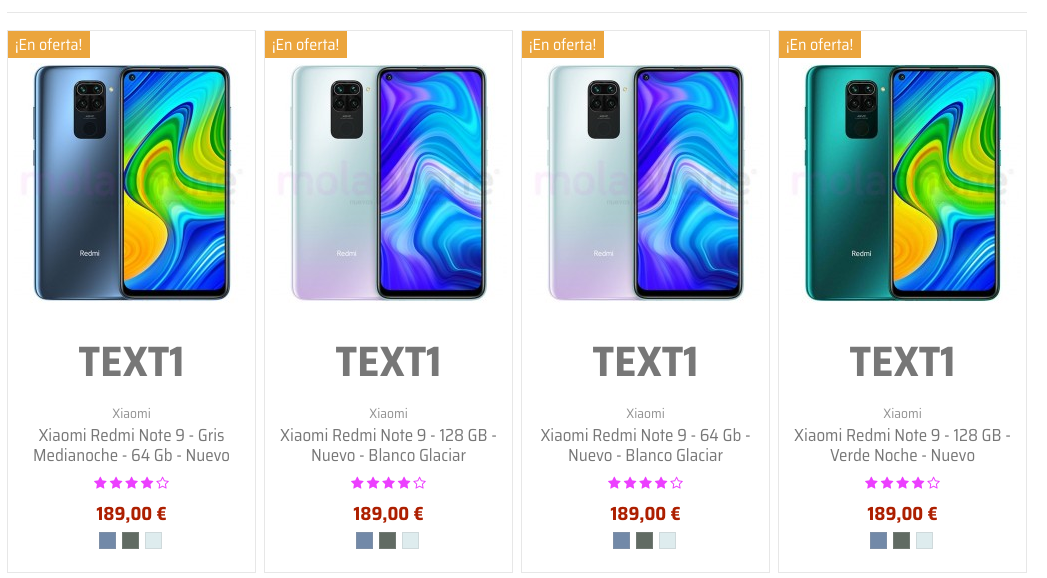This screenshot has height=578, width=1047.
Task: Open 128 GB Blanco Glaciar phone image
Action: (x=389, y=182)
